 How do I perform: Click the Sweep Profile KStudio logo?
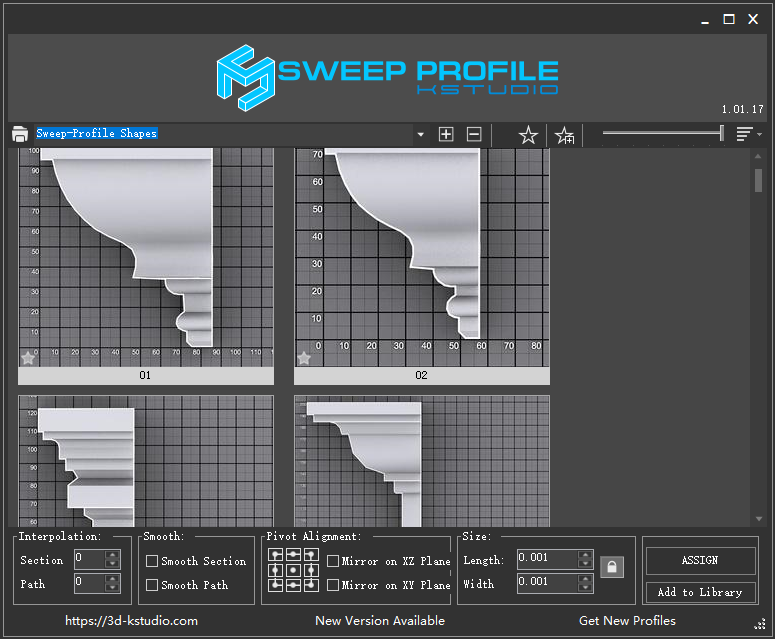tap(388, 78)
